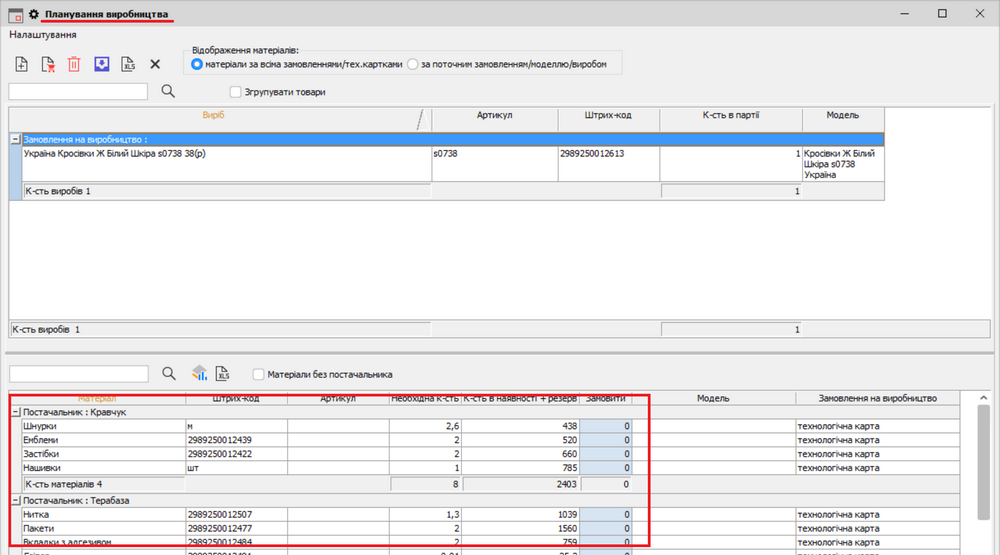Image resolution: width=1000 pixels, height=555 pixels.
Task: Click the red trash delete icon
Action: coord(74,64)
